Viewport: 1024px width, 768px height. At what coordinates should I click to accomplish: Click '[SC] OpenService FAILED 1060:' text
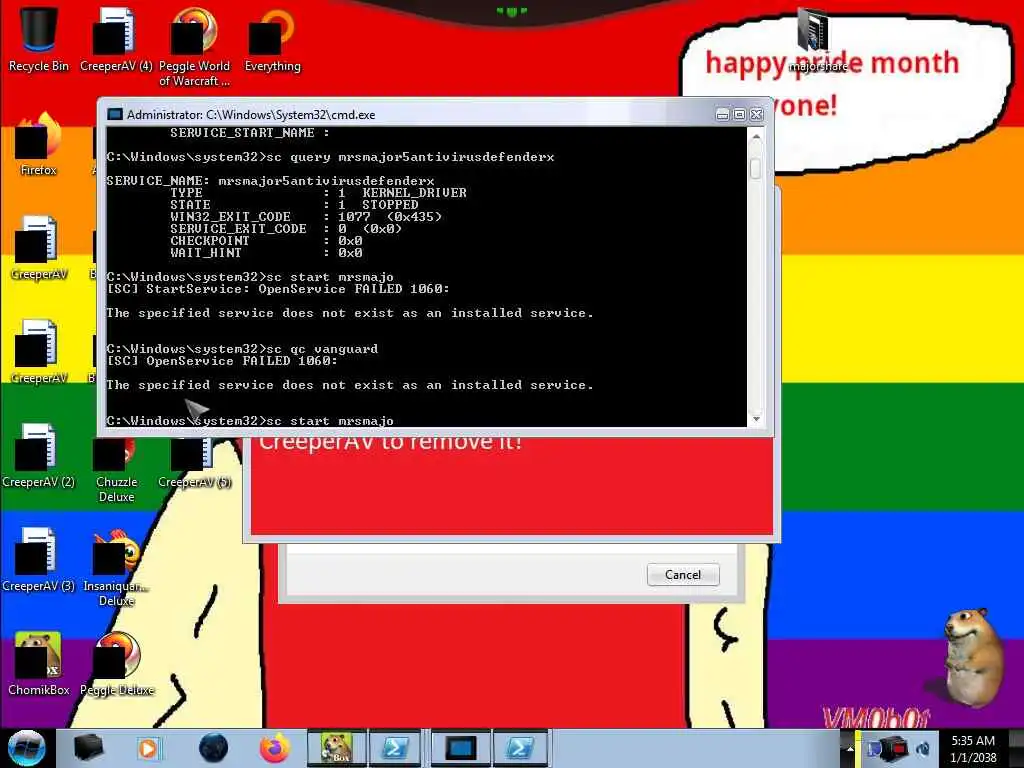coord(222,360)
